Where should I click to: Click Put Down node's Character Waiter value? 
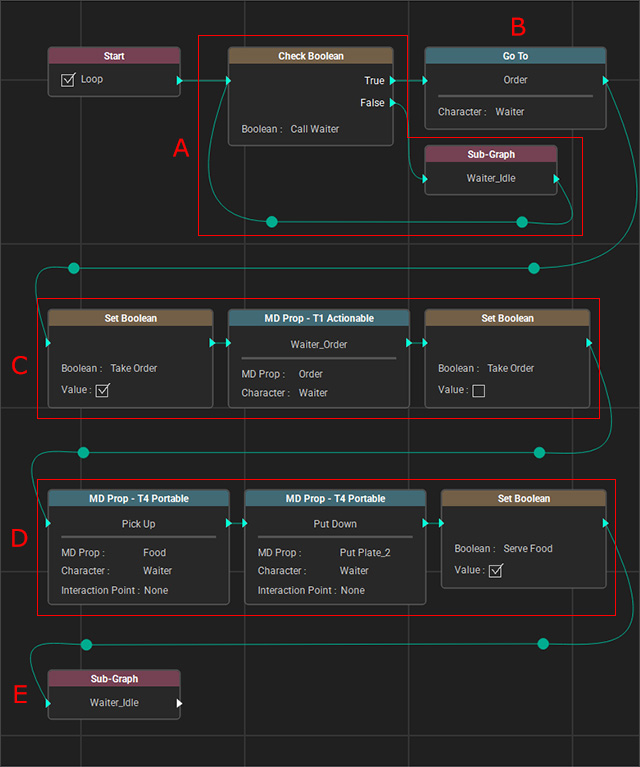click(x=354, y=571)
